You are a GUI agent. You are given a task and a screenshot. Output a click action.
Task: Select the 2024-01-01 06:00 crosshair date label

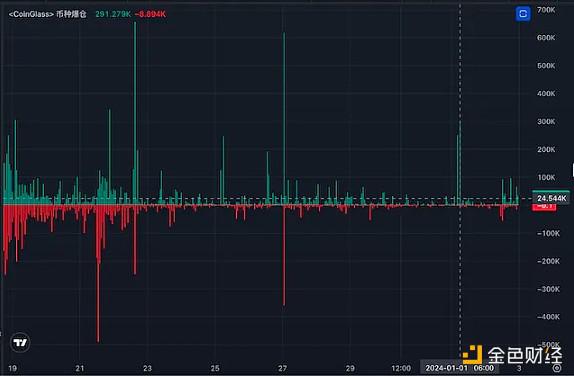(x=459, y=368)
